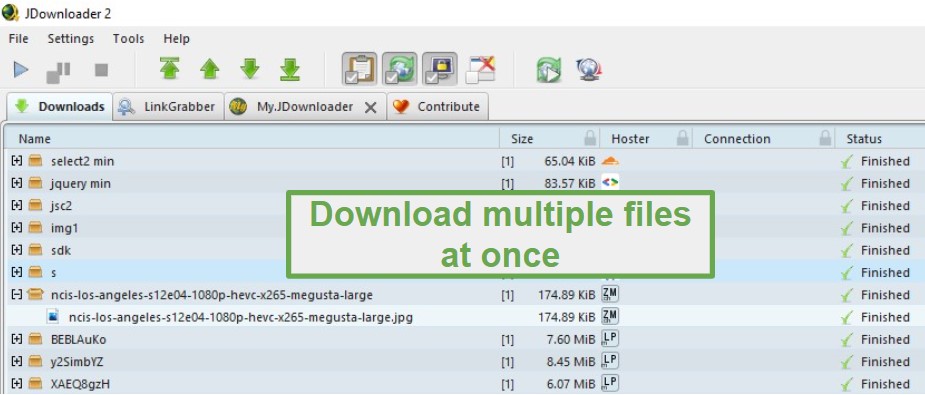Screen dimensions: 925x395
Task: Click the jpg file image icon
Action: click(x=54, y=317)
